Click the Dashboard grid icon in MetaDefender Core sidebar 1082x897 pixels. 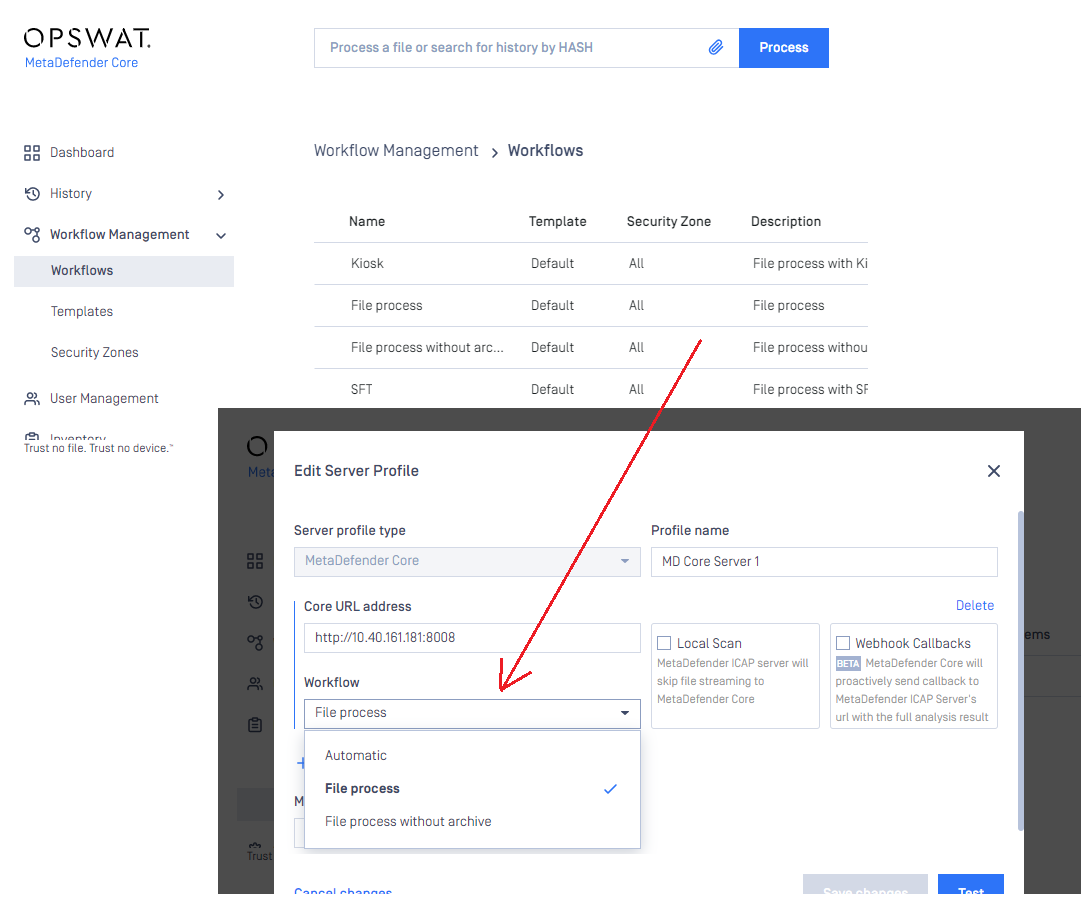coord(32,152)
